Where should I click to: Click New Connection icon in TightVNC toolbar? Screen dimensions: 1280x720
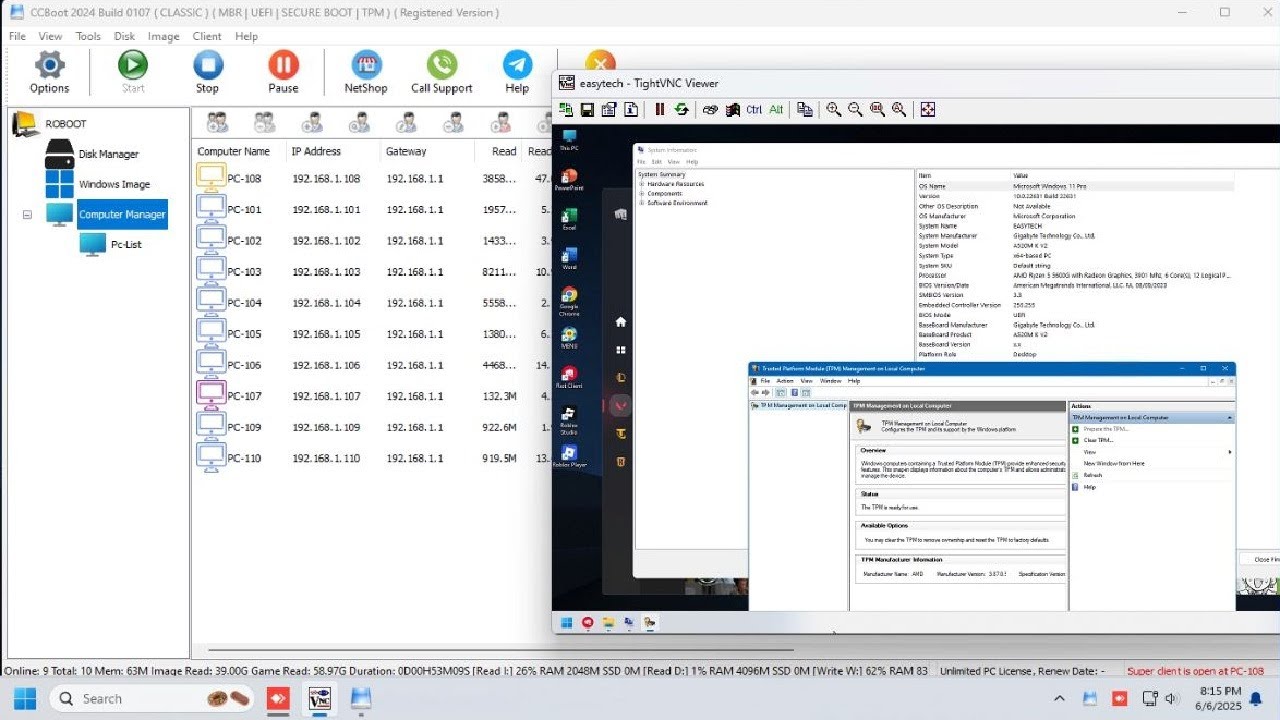pyautogui.click(x=567, y=109)
